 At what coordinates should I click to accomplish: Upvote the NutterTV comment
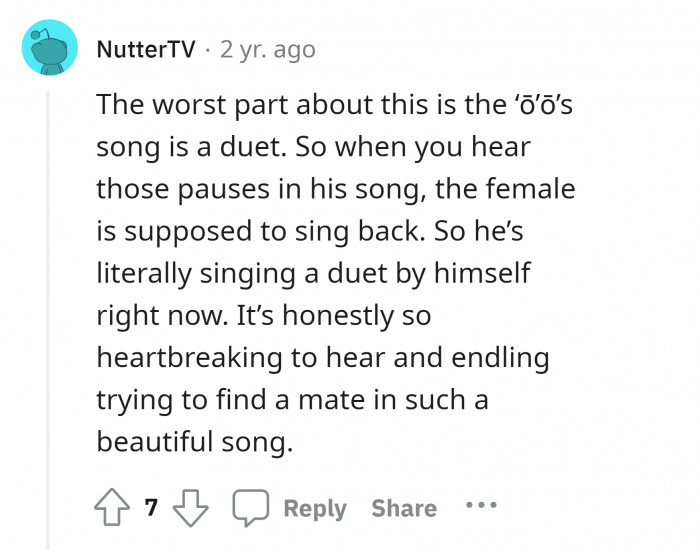click(113, 508)
